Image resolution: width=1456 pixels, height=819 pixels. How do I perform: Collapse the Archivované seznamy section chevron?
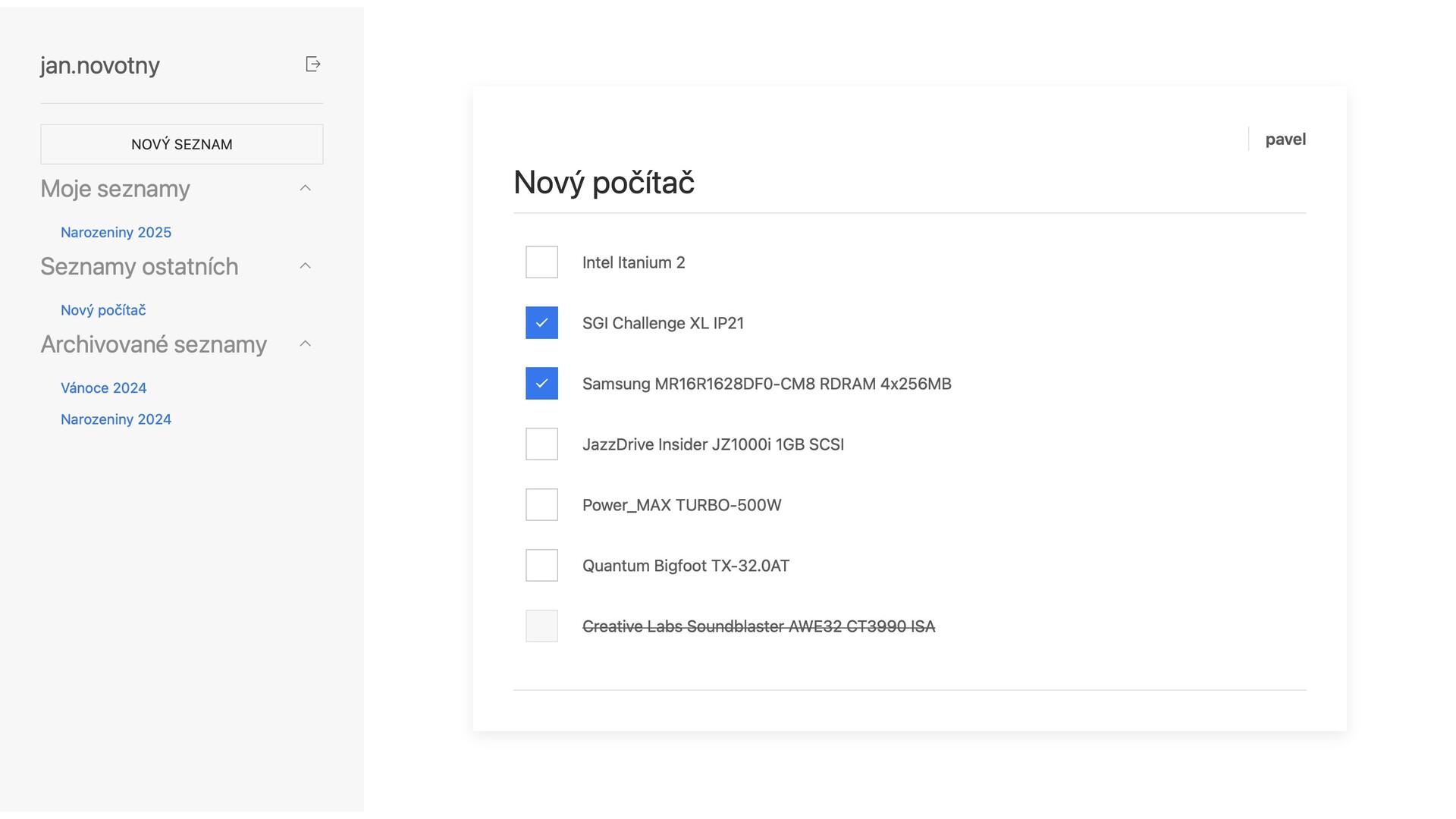point(306,344)
